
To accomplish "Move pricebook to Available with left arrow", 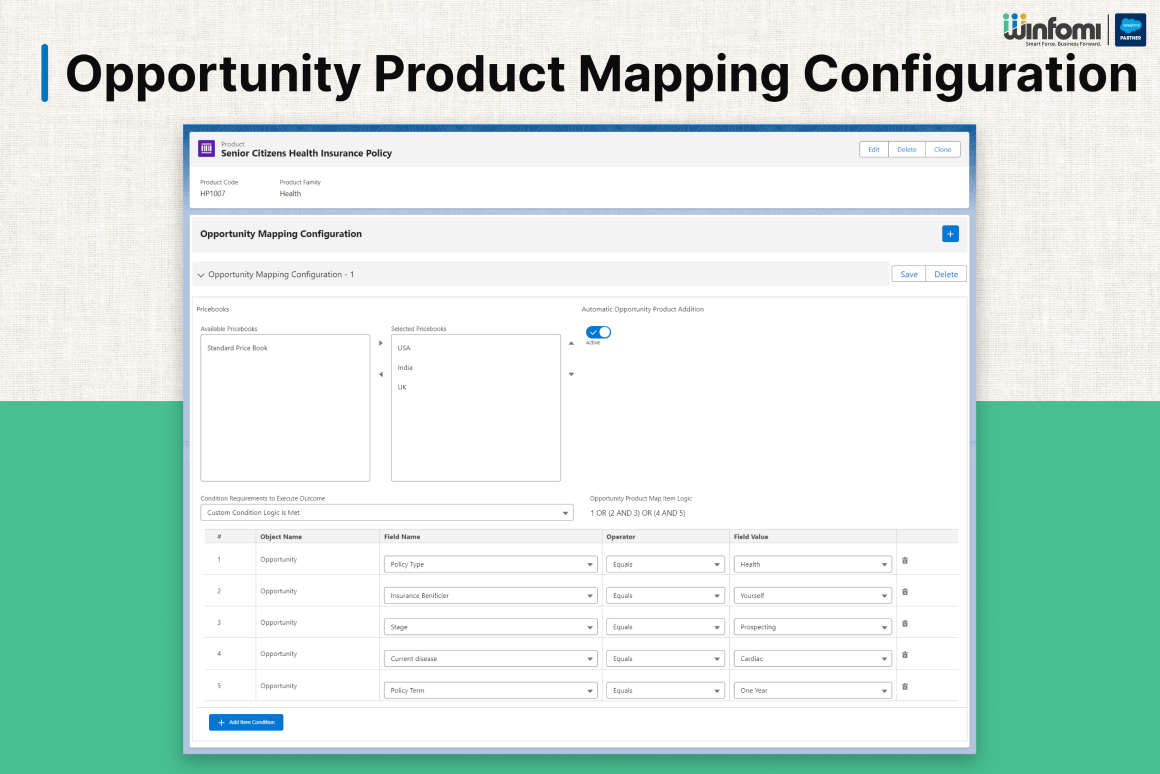I will pyautogui.click(x=381, y=374).
